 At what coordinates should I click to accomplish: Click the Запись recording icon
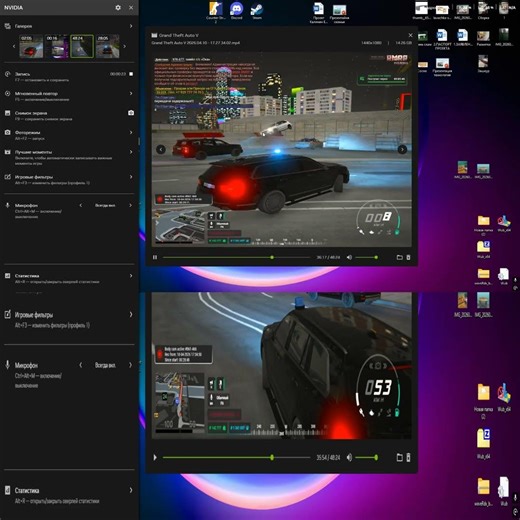tap(7, 74)
